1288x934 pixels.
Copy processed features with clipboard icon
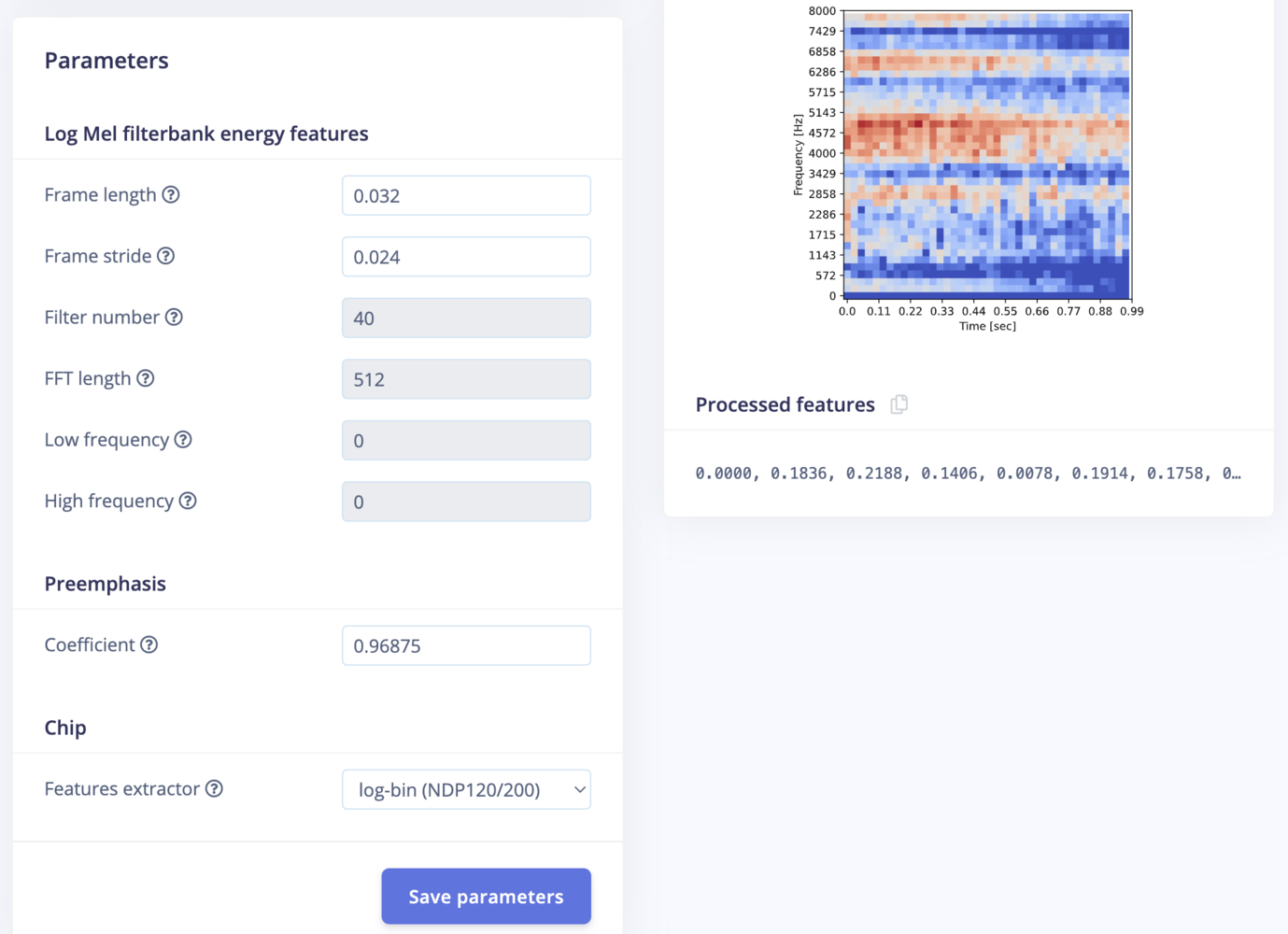tap(899, 404)
